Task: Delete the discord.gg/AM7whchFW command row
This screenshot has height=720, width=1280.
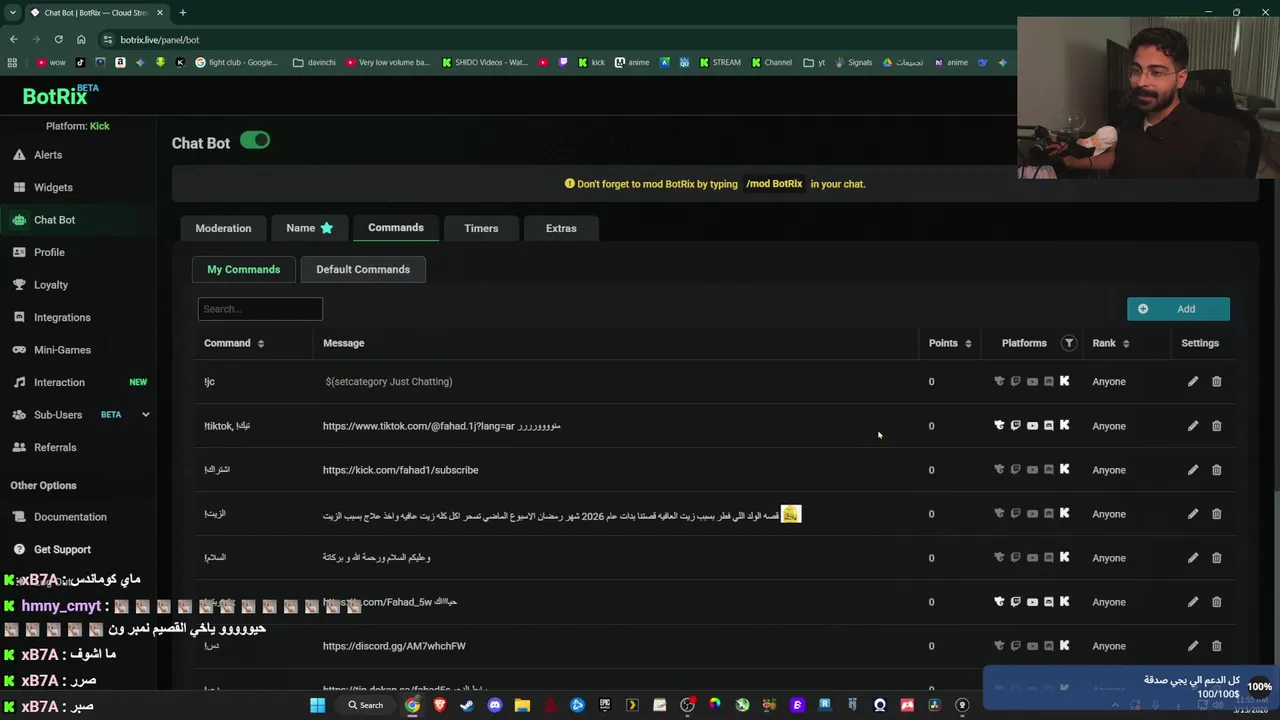Action: point(1217,645)
